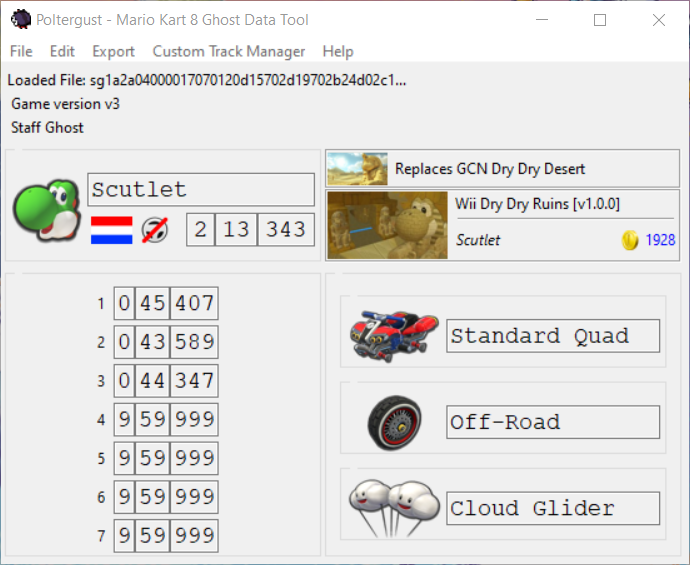The width and height of the screenshot is (690, 565).
Task: Click the Cloud Glider name field
Action: [553, 508]
